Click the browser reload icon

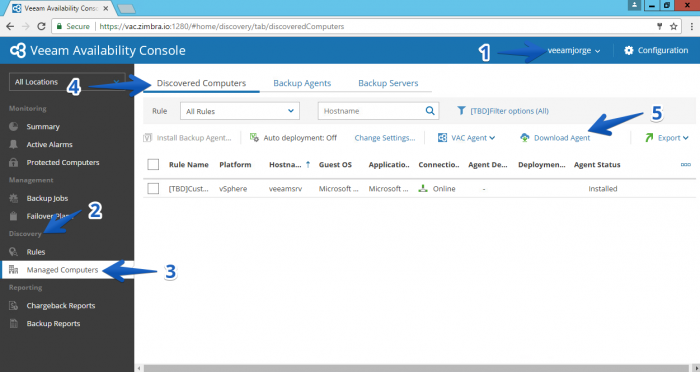click(x=41, y=26)
